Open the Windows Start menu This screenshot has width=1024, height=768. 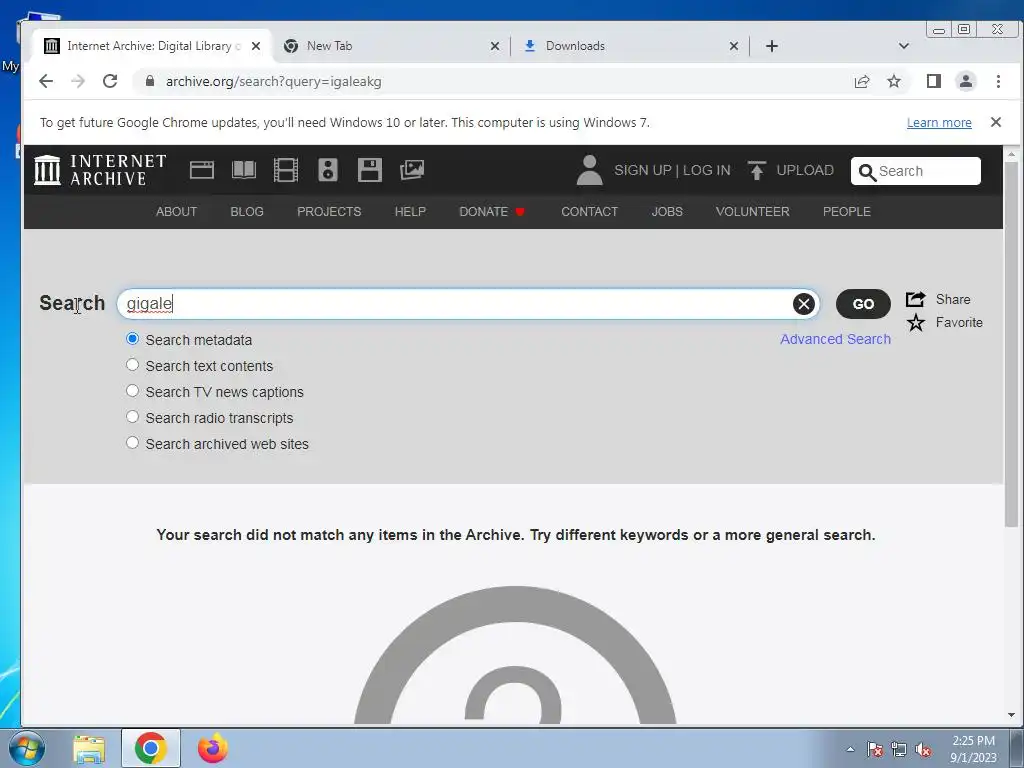click(27, 748)
